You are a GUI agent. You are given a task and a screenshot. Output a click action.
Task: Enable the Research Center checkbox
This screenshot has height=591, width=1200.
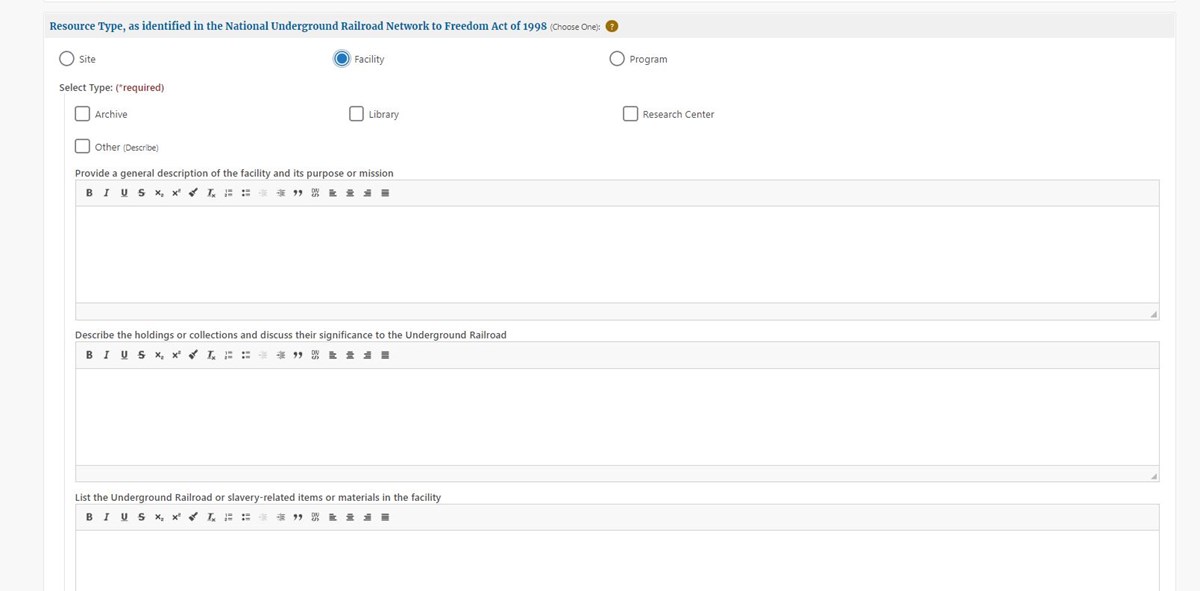point(630,114)
